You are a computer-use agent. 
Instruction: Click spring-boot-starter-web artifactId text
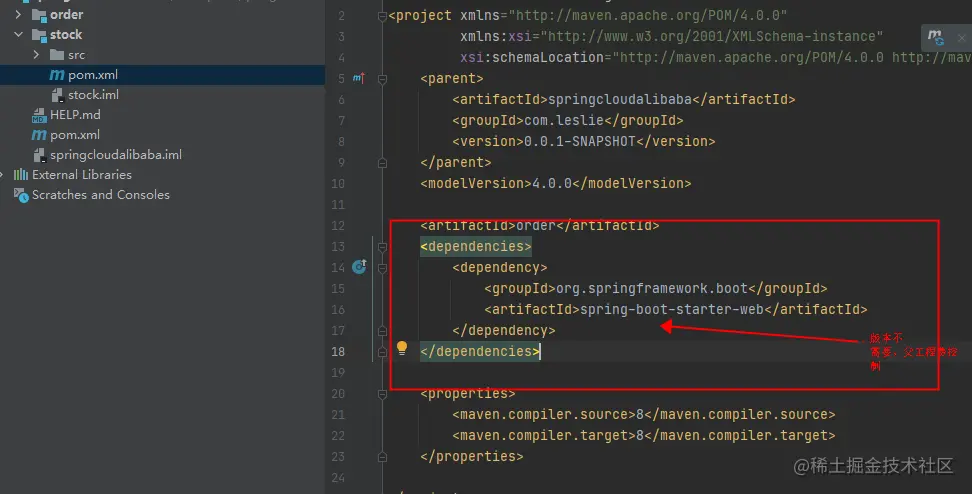(672, 309)
